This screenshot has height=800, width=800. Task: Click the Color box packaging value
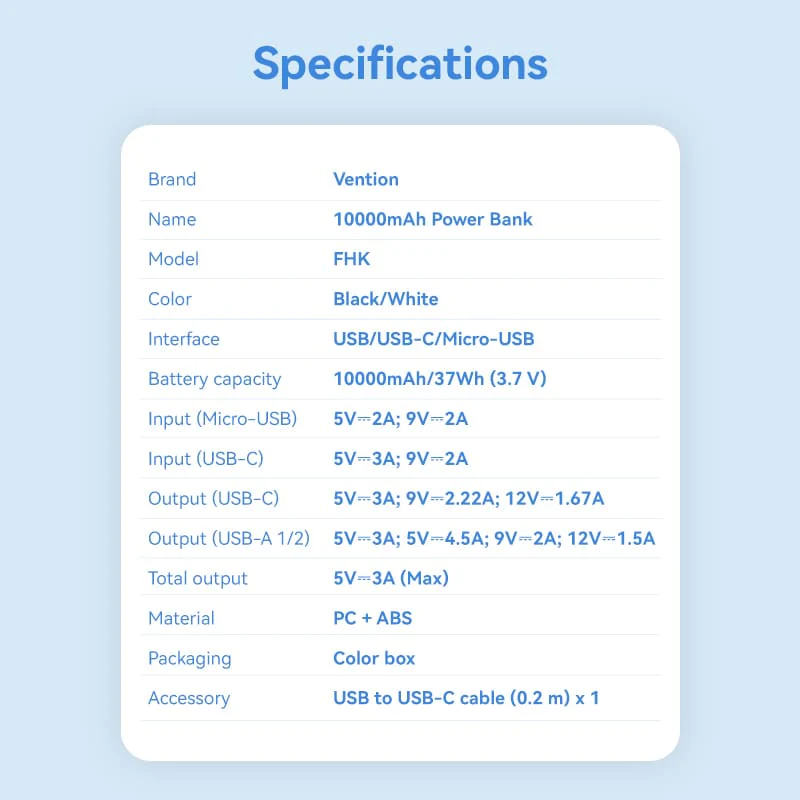374,658
